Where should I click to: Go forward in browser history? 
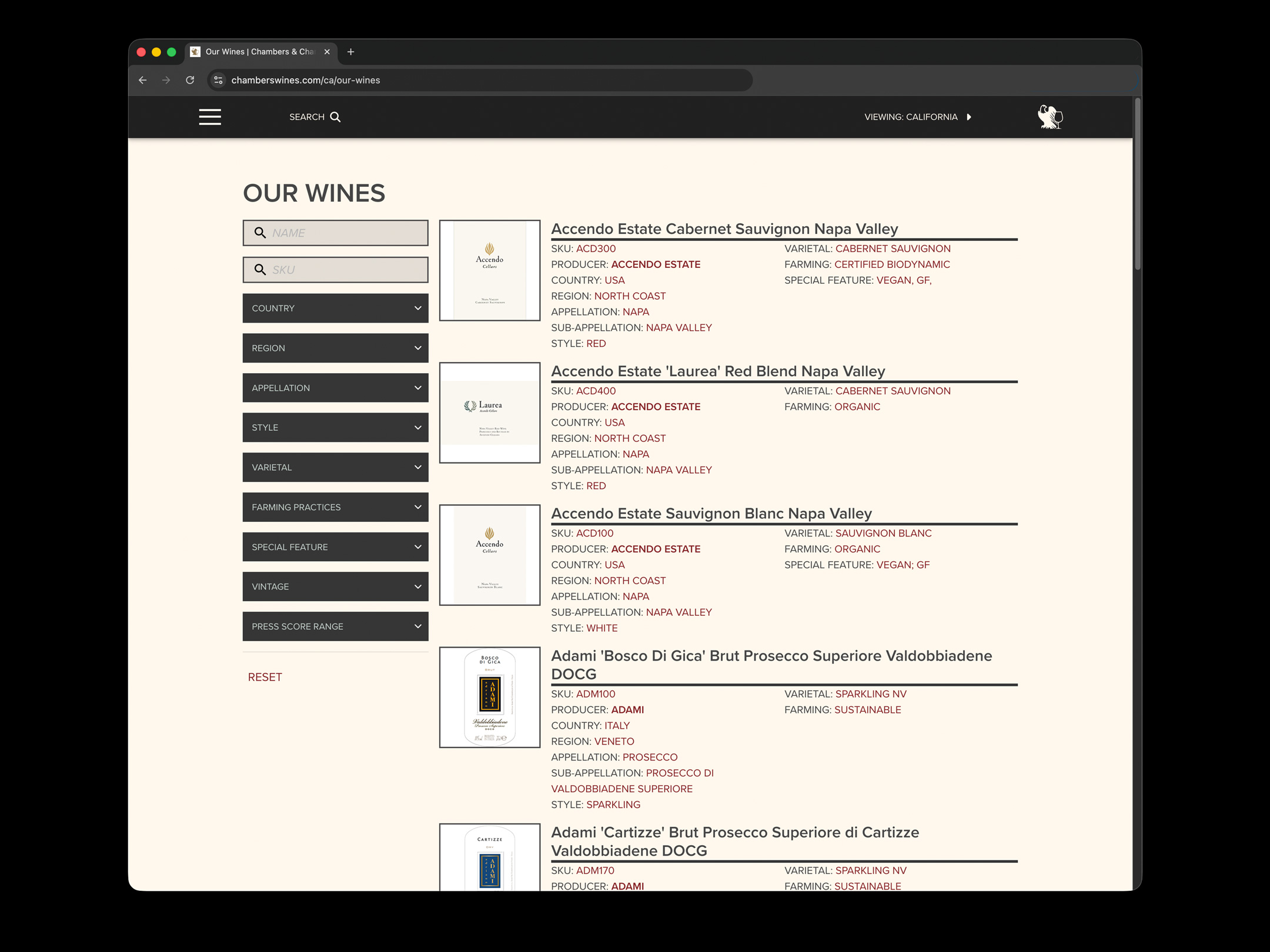[166, 80]
